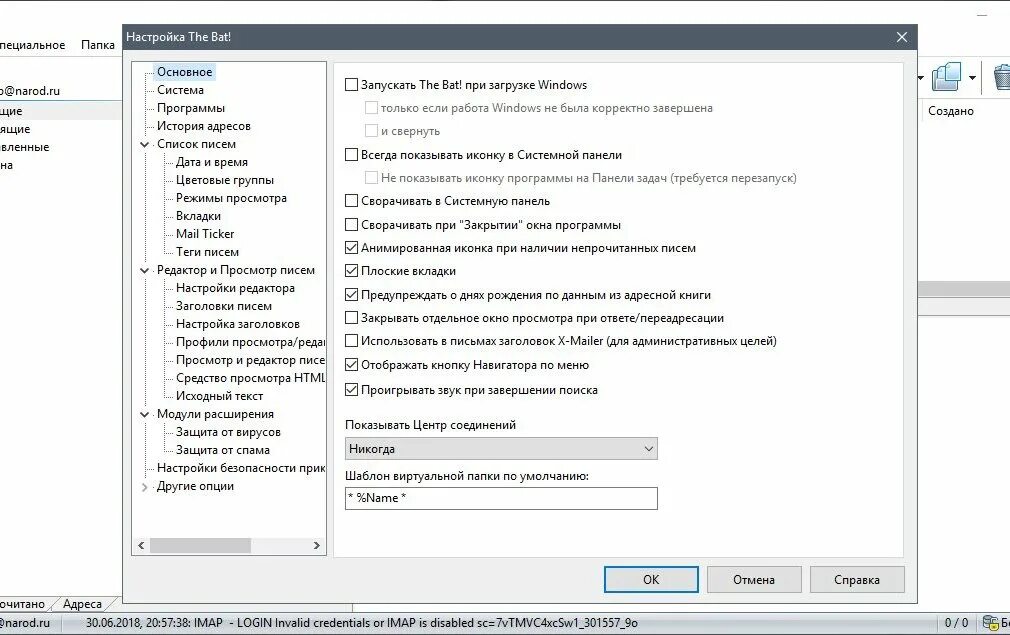Switch to the Адреса tab at the bottom
Image resolution: width=1010 pixels, height=635 pixels.
click(82, 604)
